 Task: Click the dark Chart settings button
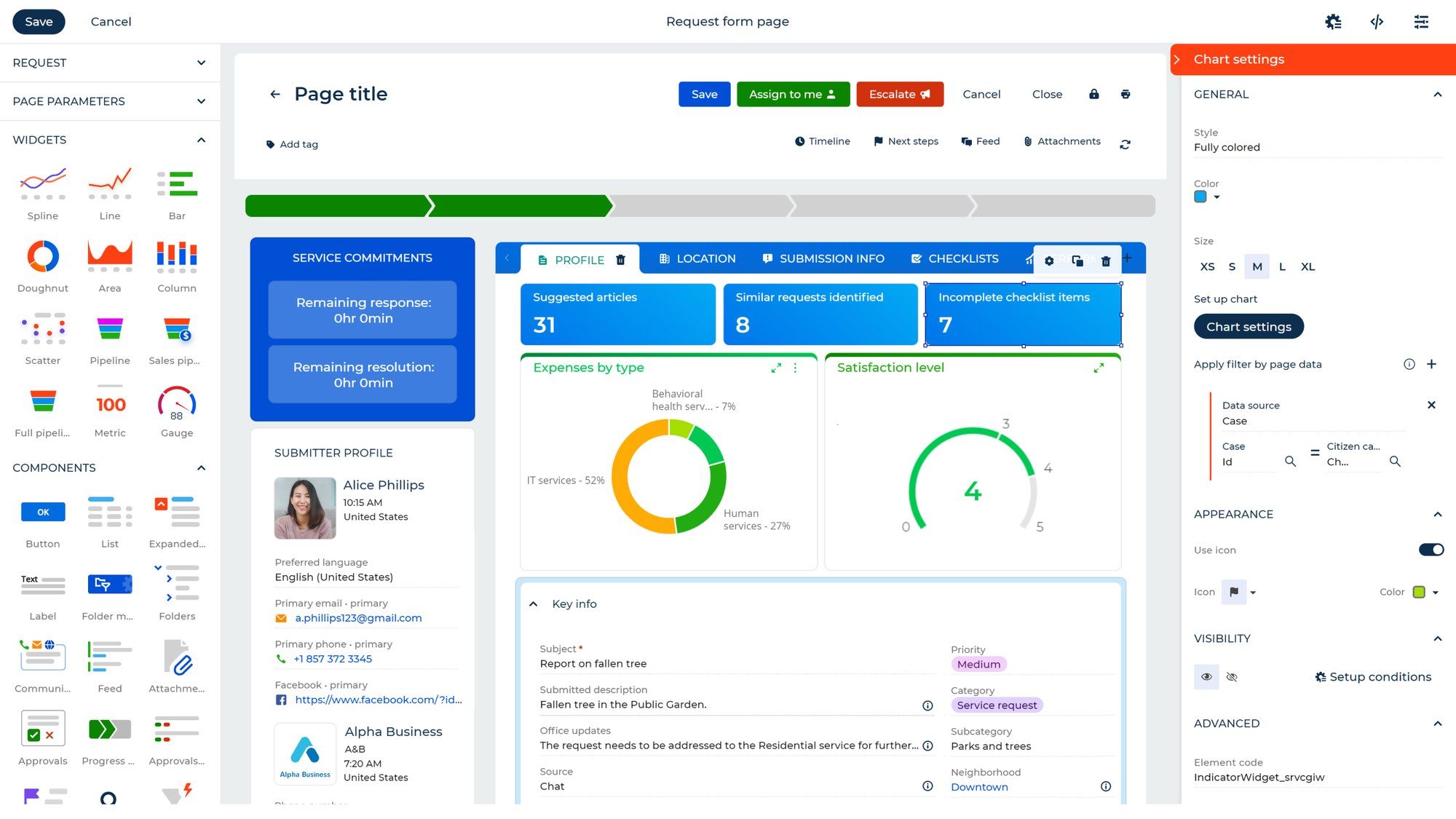pyautogui.click(x=1249, y=327)
